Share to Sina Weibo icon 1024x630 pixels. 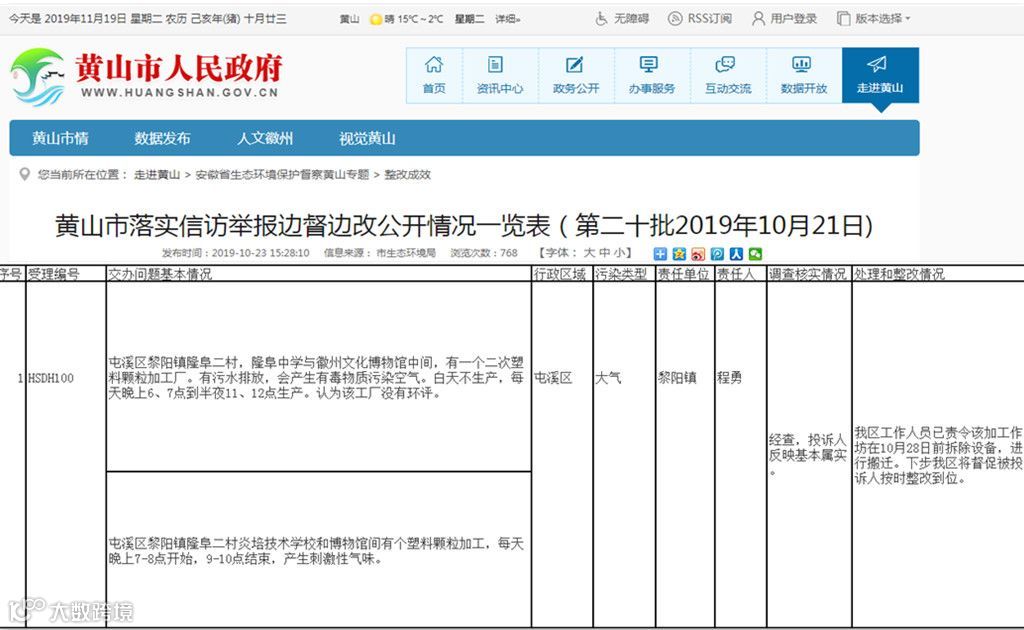698,254
